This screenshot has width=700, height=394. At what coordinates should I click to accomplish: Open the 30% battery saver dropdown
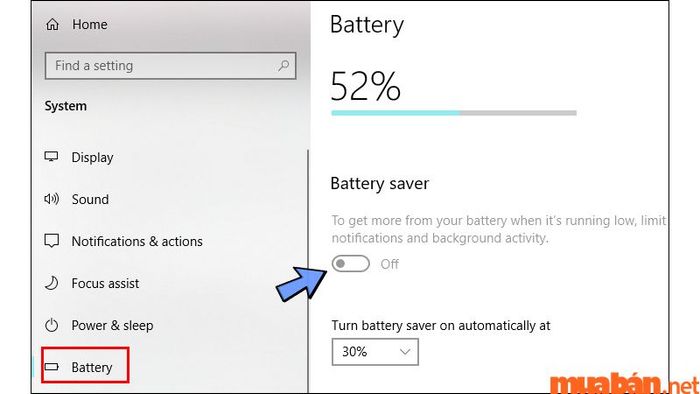(x=375, y=352)
